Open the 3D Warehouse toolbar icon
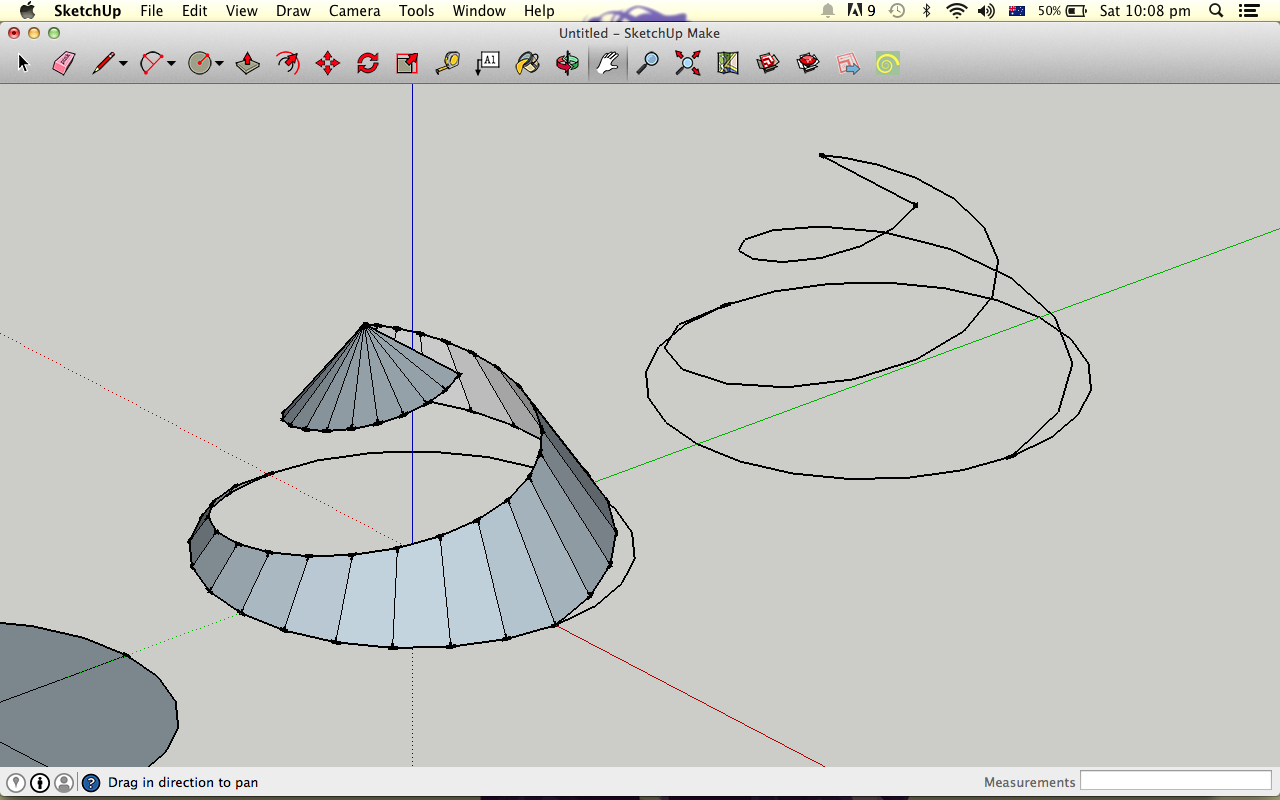Screen dimensions: 1280x800 (768, 64)
